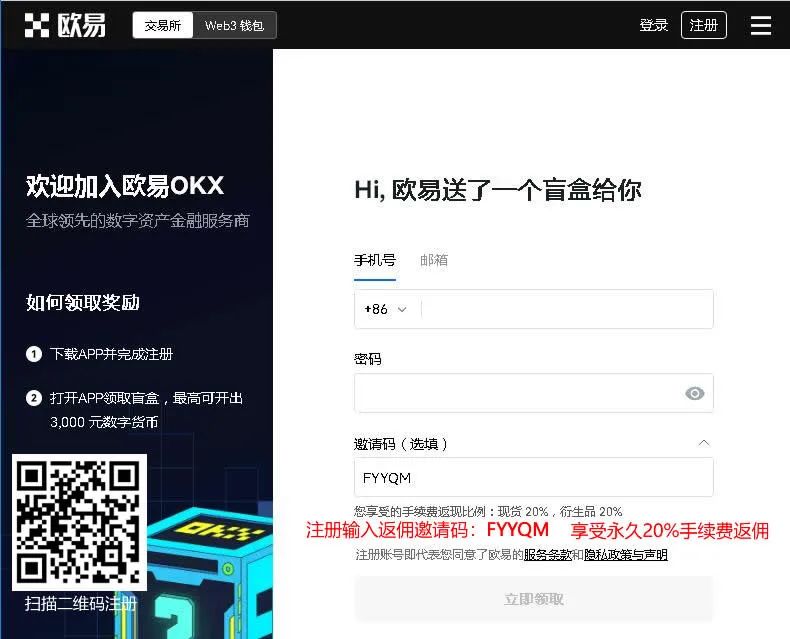
Task: Select the 手机号 registration tab
Action: (374, 261)
